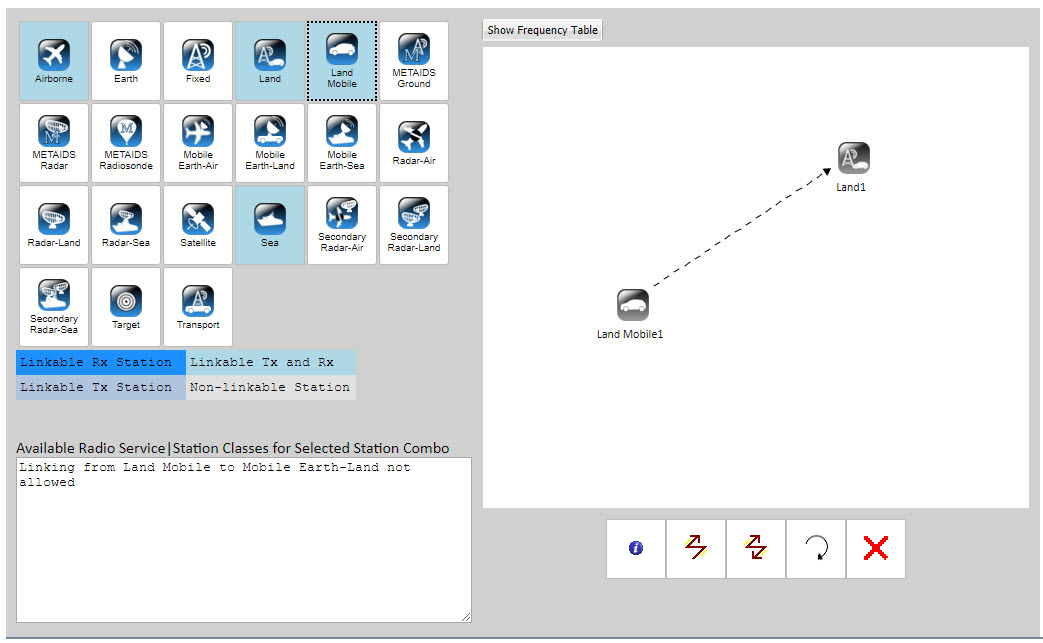Screen dimensions: 1043x643
Task: Pick the Radar-Air station tile
Action: [414, 143]
